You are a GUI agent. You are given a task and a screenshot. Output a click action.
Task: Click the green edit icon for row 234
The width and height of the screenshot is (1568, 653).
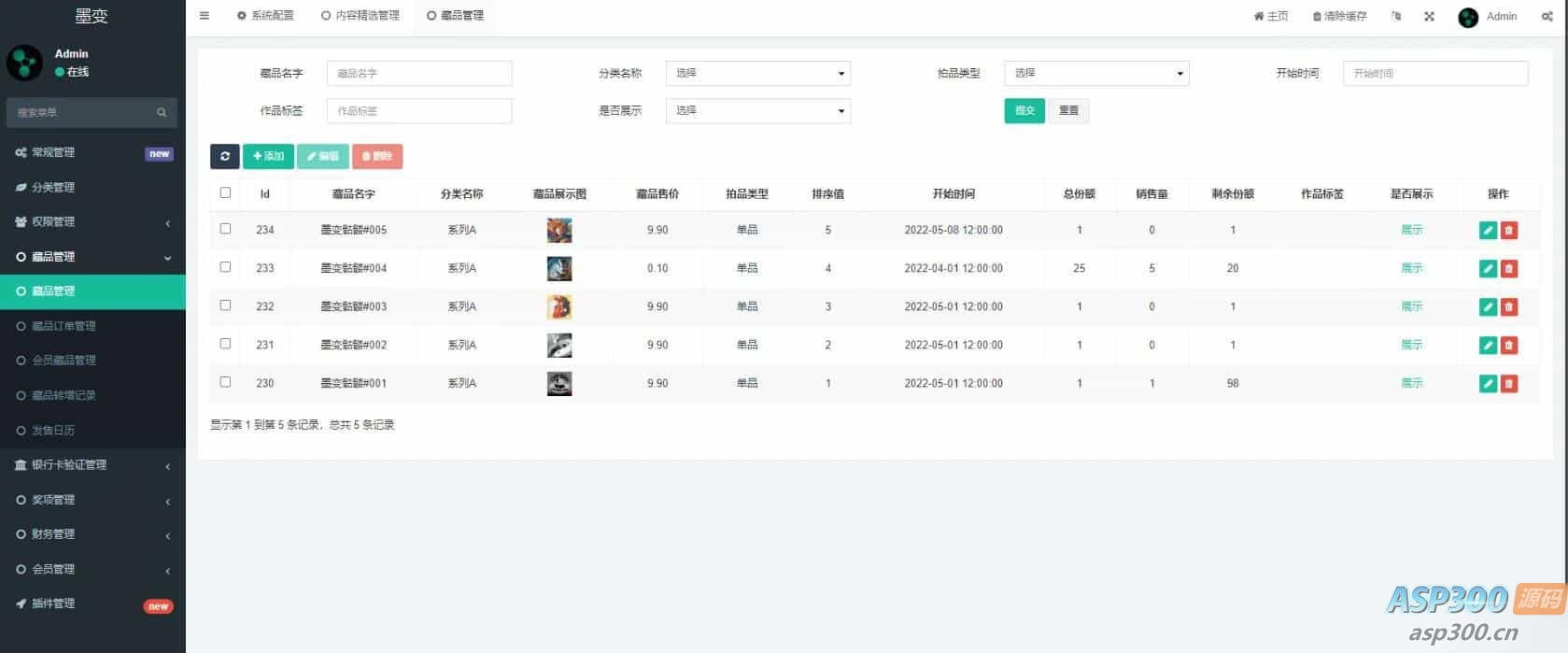1488,231
